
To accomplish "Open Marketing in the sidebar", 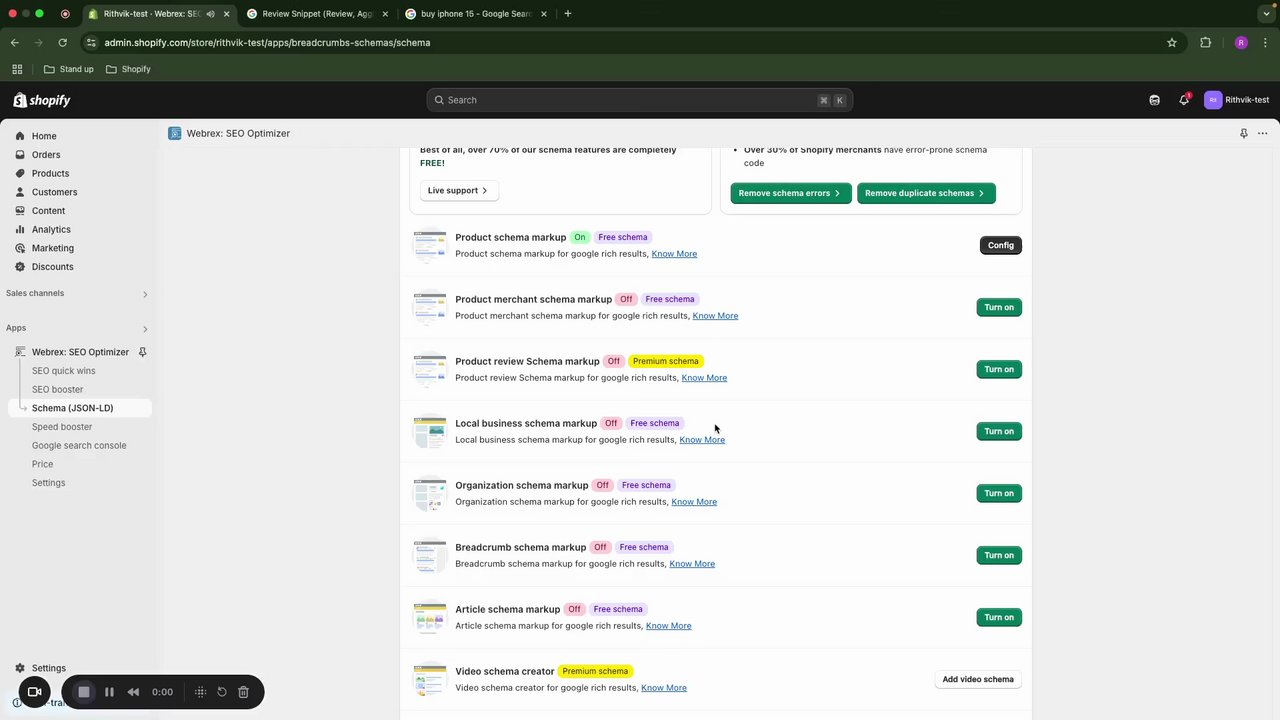I will coord(53,248).
